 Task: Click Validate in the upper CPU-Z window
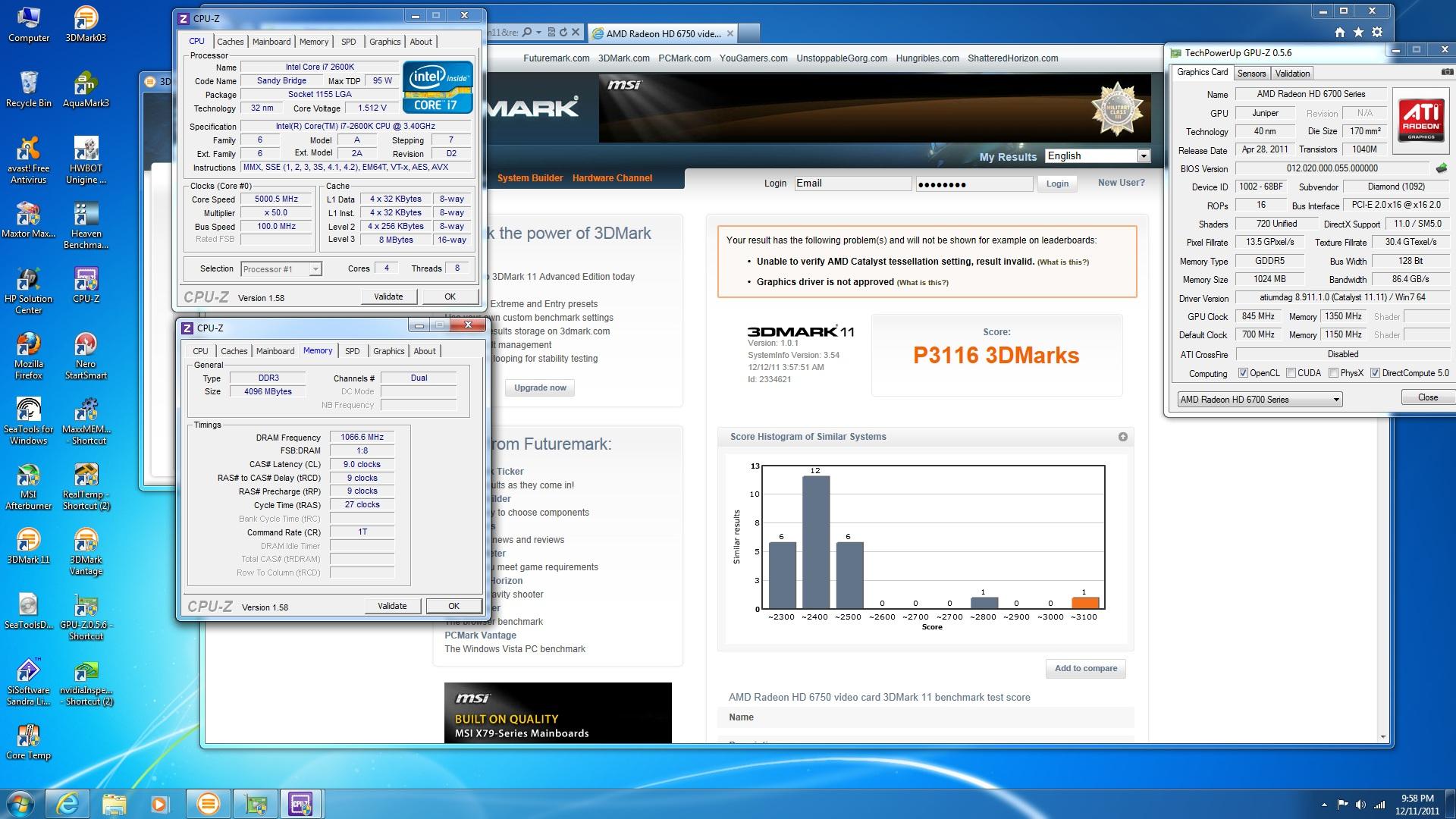pyautogui.click(x=388, y=297)
